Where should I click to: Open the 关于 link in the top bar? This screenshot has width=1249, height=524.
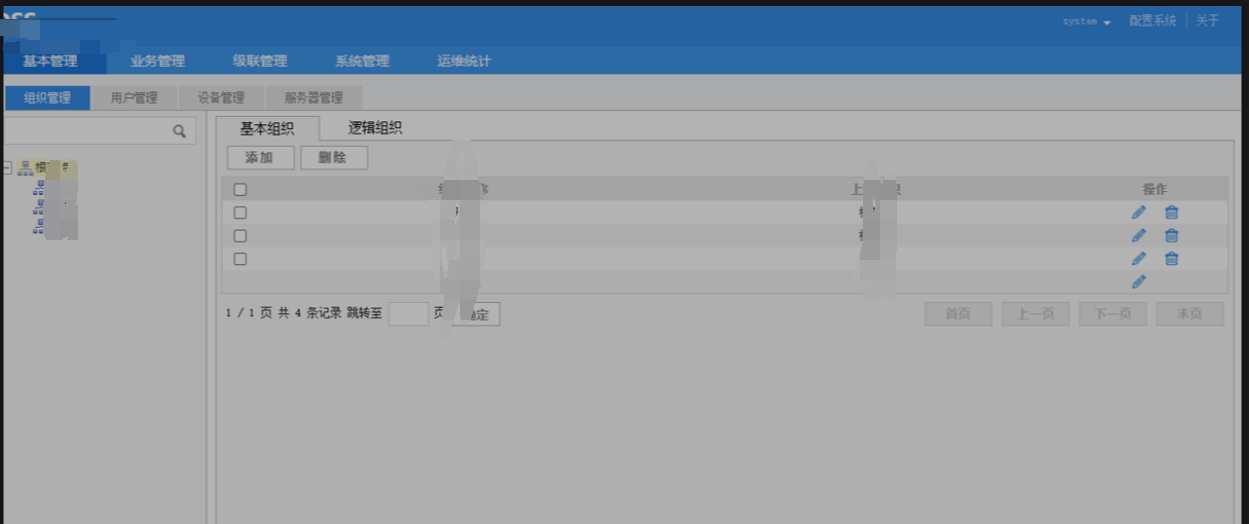(1208, 21)
